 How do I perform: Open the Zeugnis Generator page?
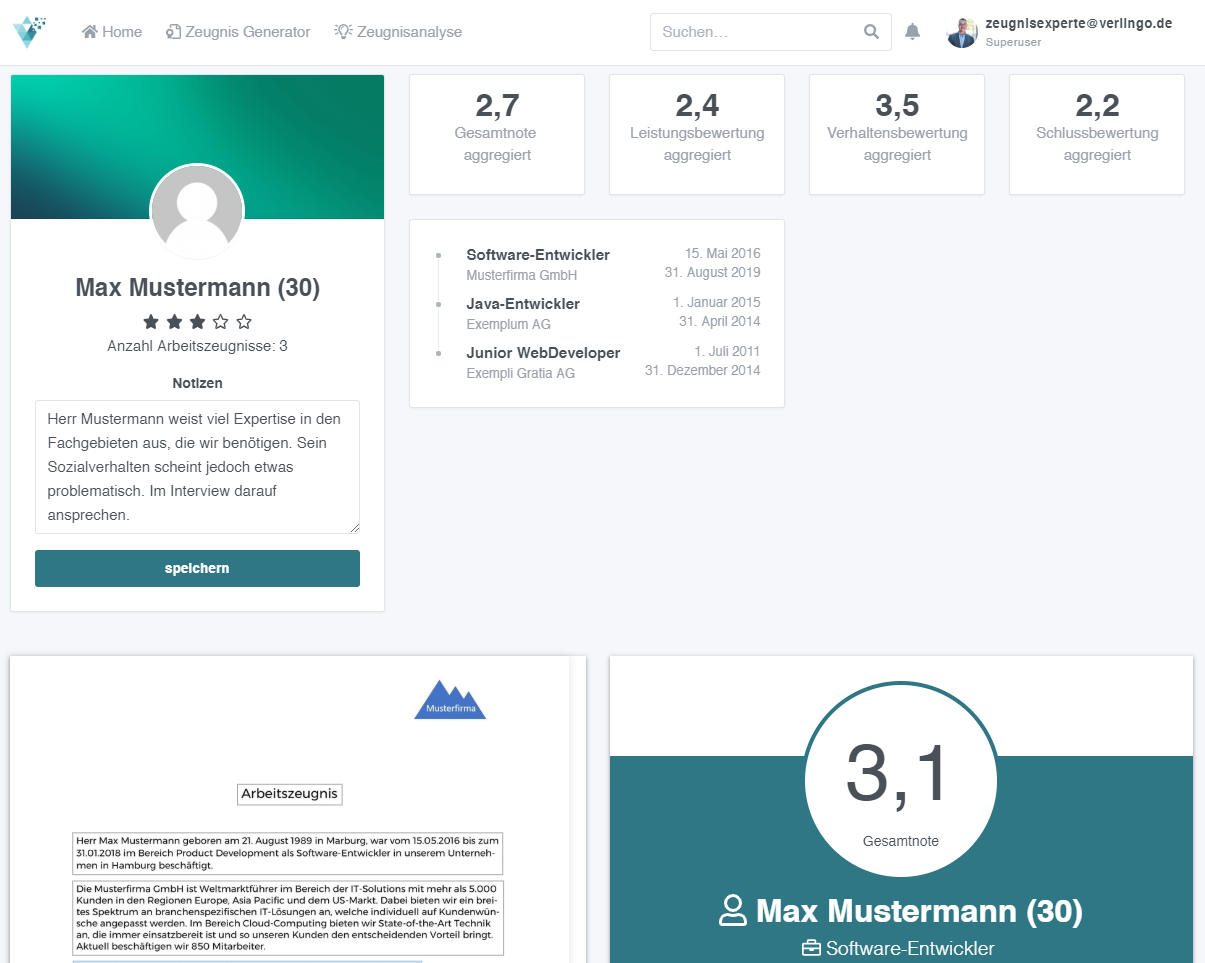tap(238, 32)
